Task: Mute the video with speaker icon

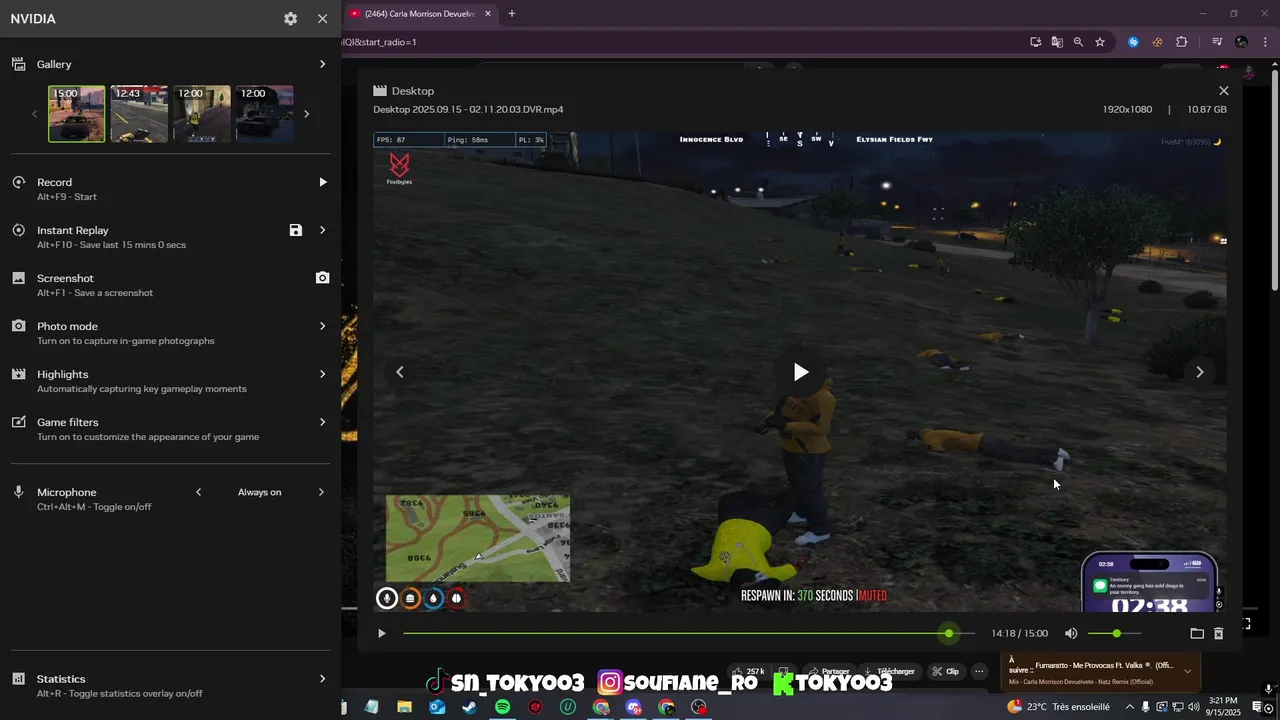Action: [x=1071, y=633]
